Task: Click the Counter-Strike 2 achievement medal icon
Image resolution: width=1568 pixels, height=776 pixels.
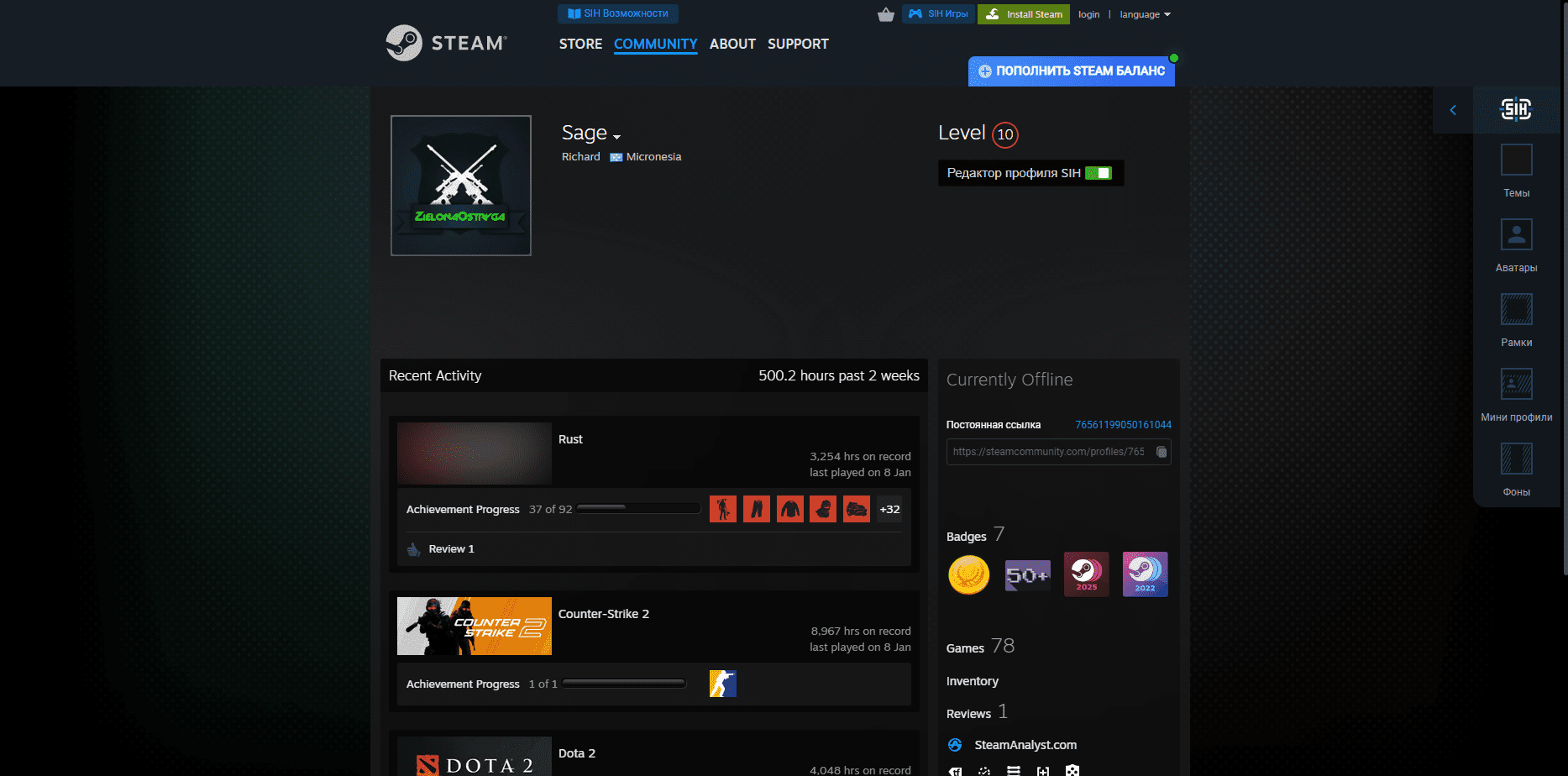Action: tap(723, 683)
